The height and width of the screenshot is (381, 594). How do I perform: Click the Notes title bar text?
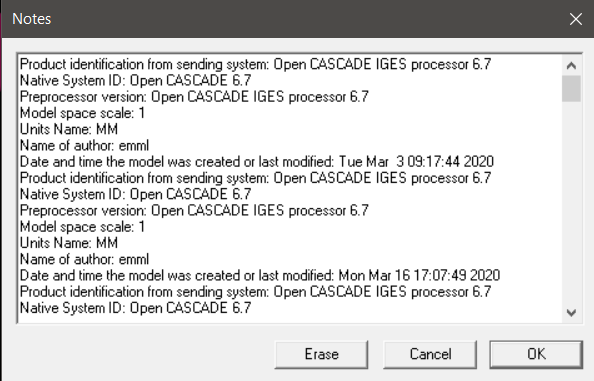click(31, 19)
